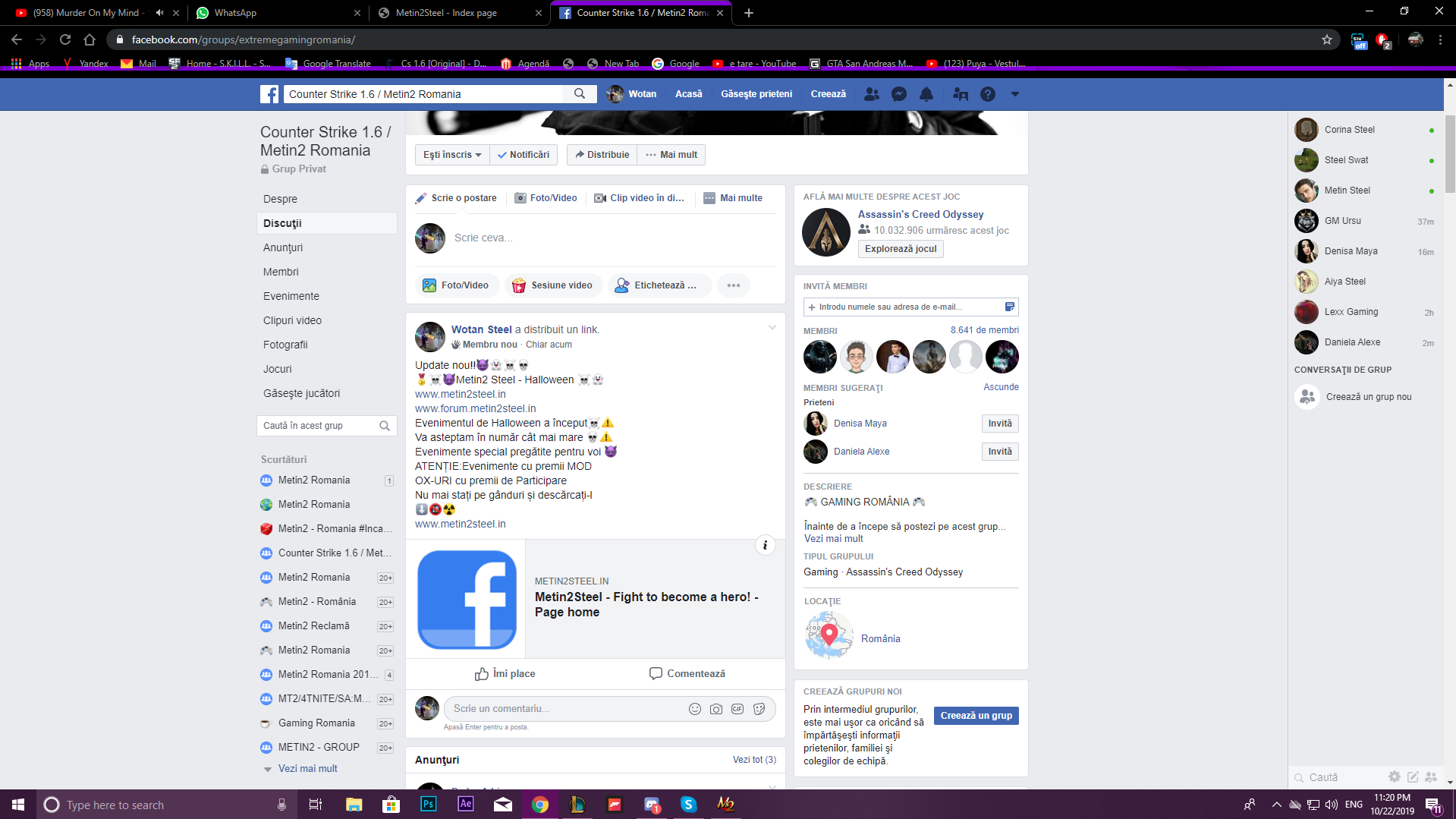This screenshot has width=1456, height=819.
Task: Bookmark this page with the star icon
Action: (x=1327, y=39)
